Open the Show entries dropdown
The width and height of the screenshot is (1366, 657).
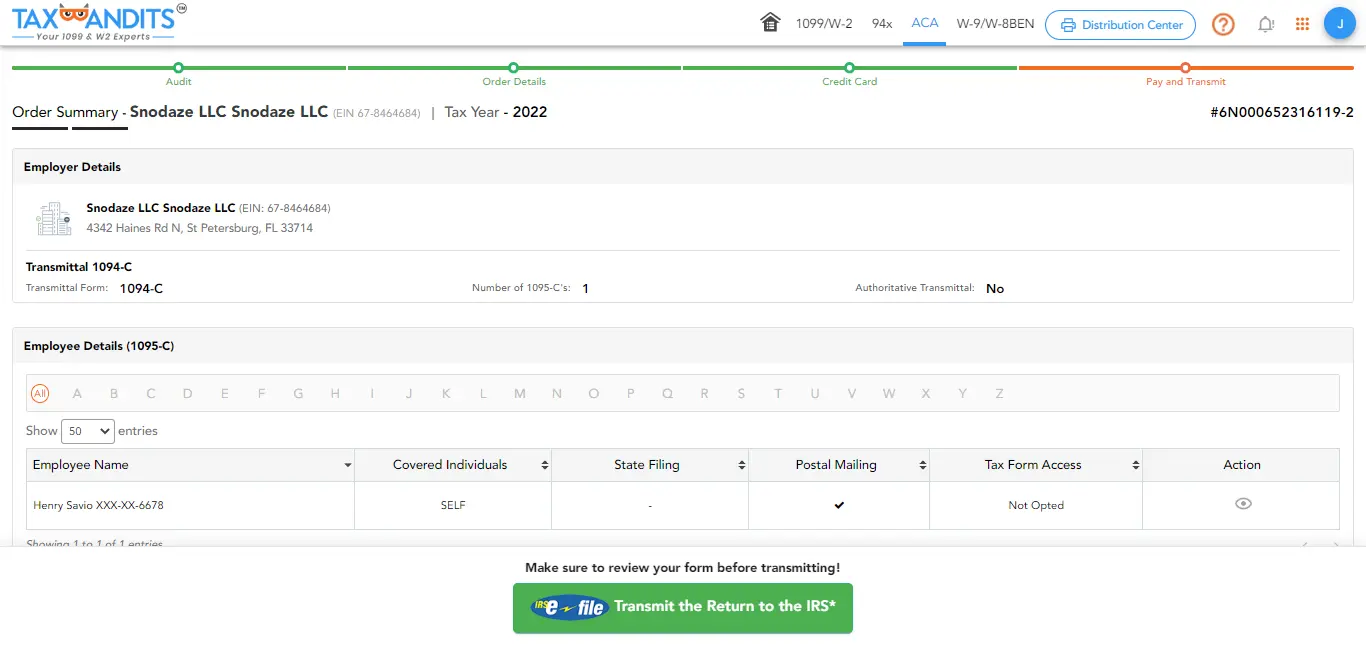coord(88,431)
